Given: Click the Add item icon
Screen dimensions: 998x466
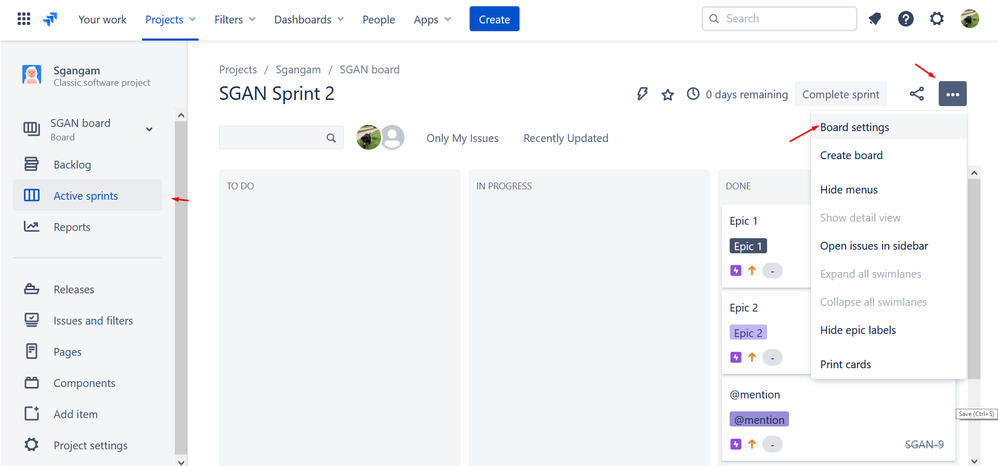Looking at the screenshot, I should [x=31, y=414].
